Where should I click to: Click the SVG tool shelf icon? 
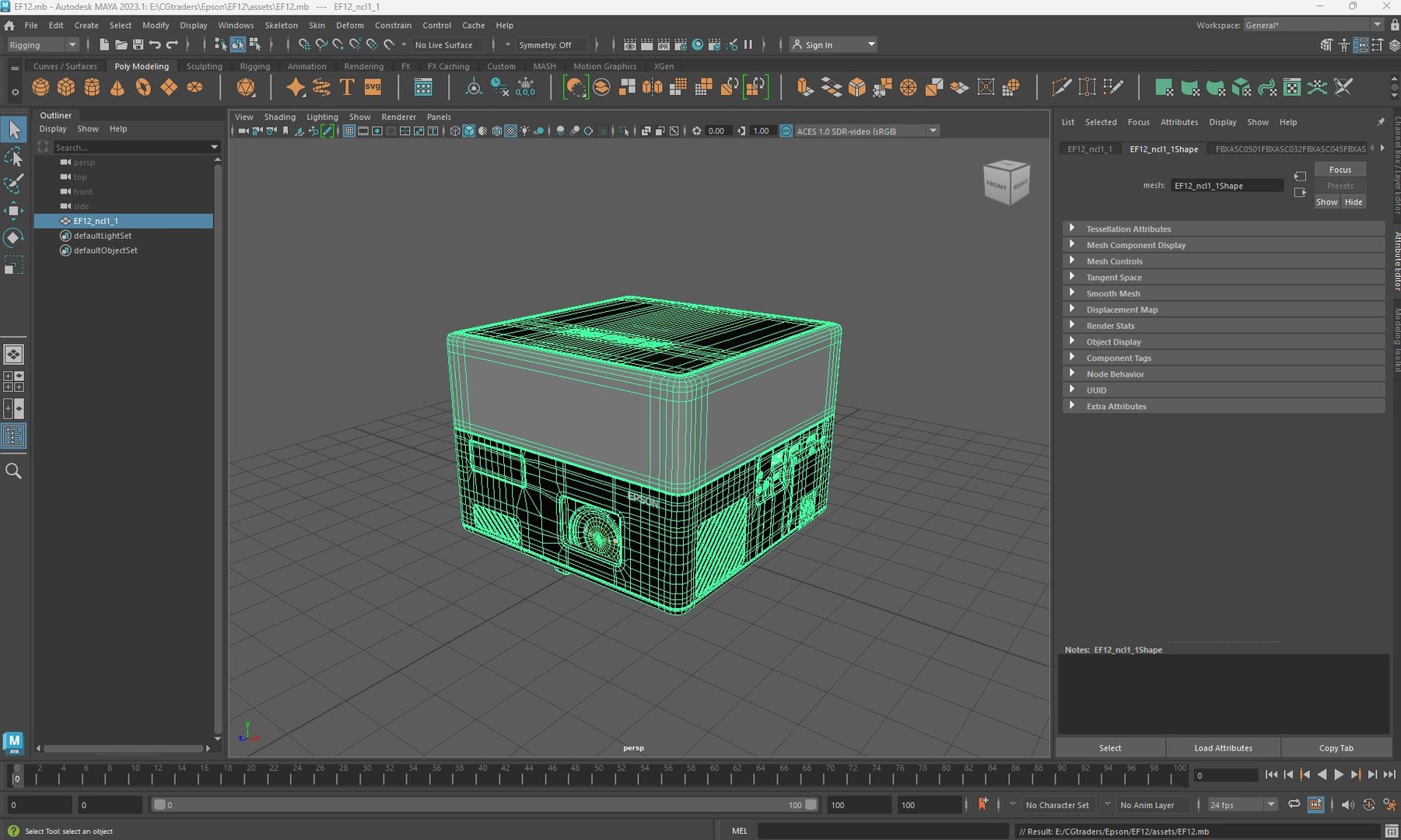point(373,87)
